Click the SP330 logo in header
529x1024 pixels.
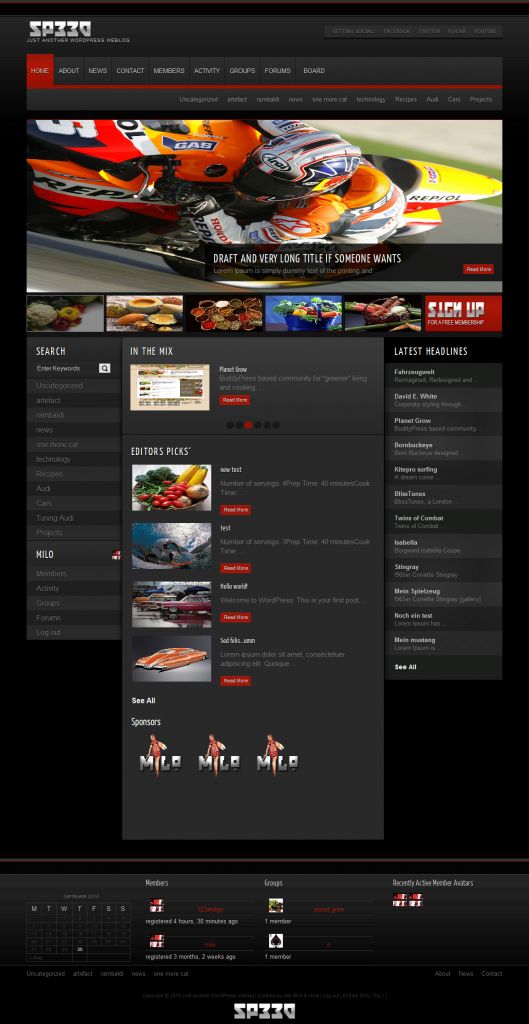[x=60, y=28]
